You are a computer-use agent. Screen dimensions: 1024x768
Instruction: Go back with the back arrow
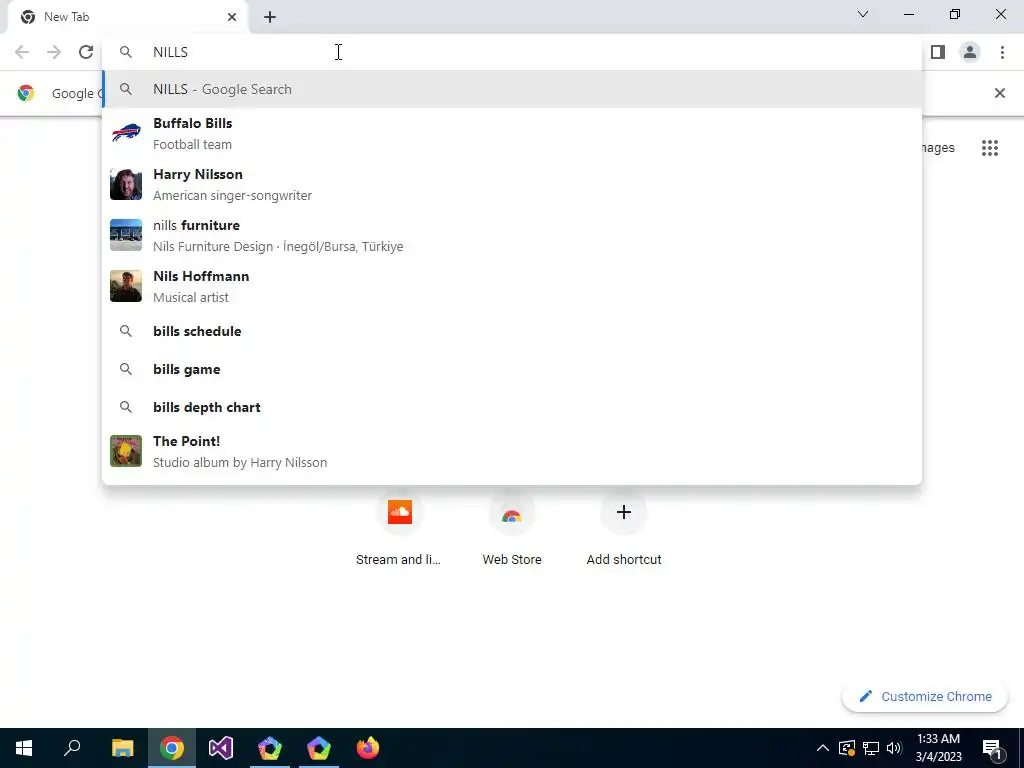point(22,52)
